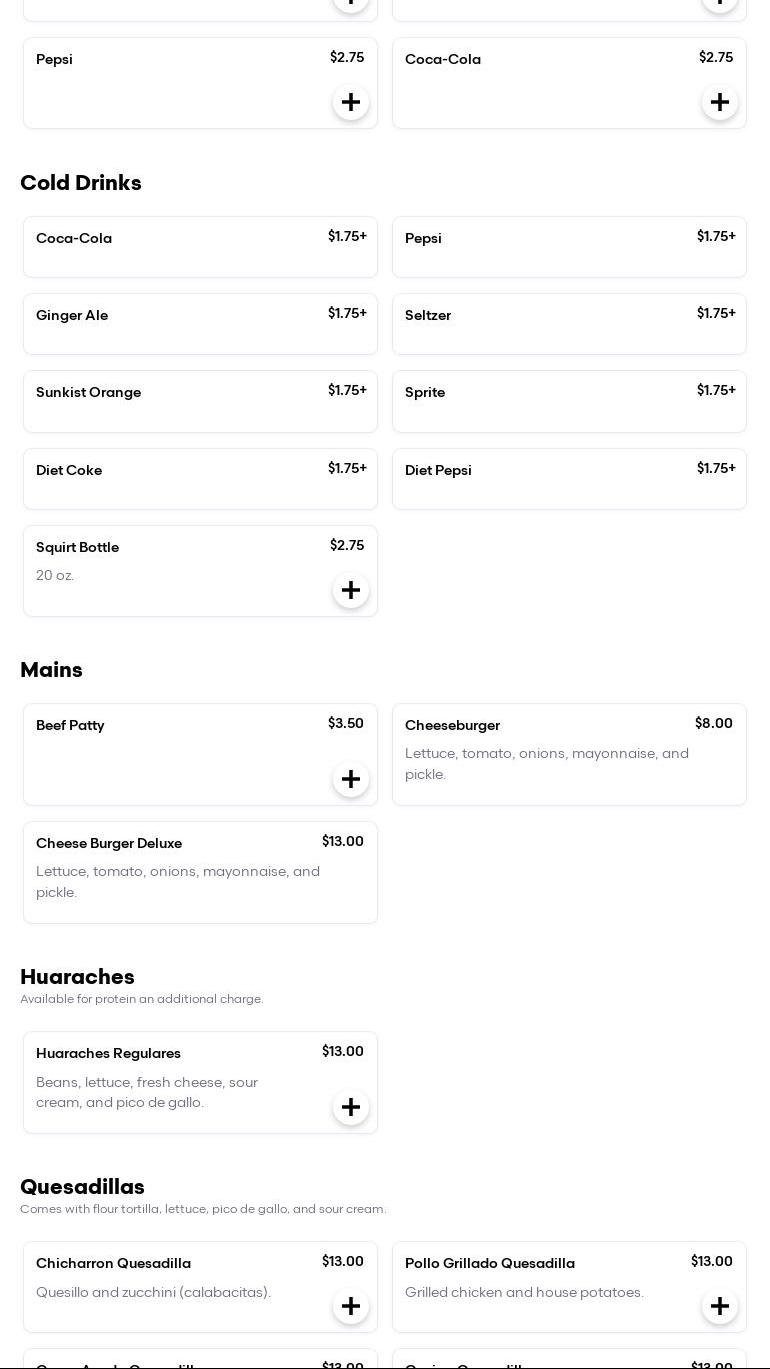
Task: Open the Diet Coke item
Action: (x=200, y=479)
